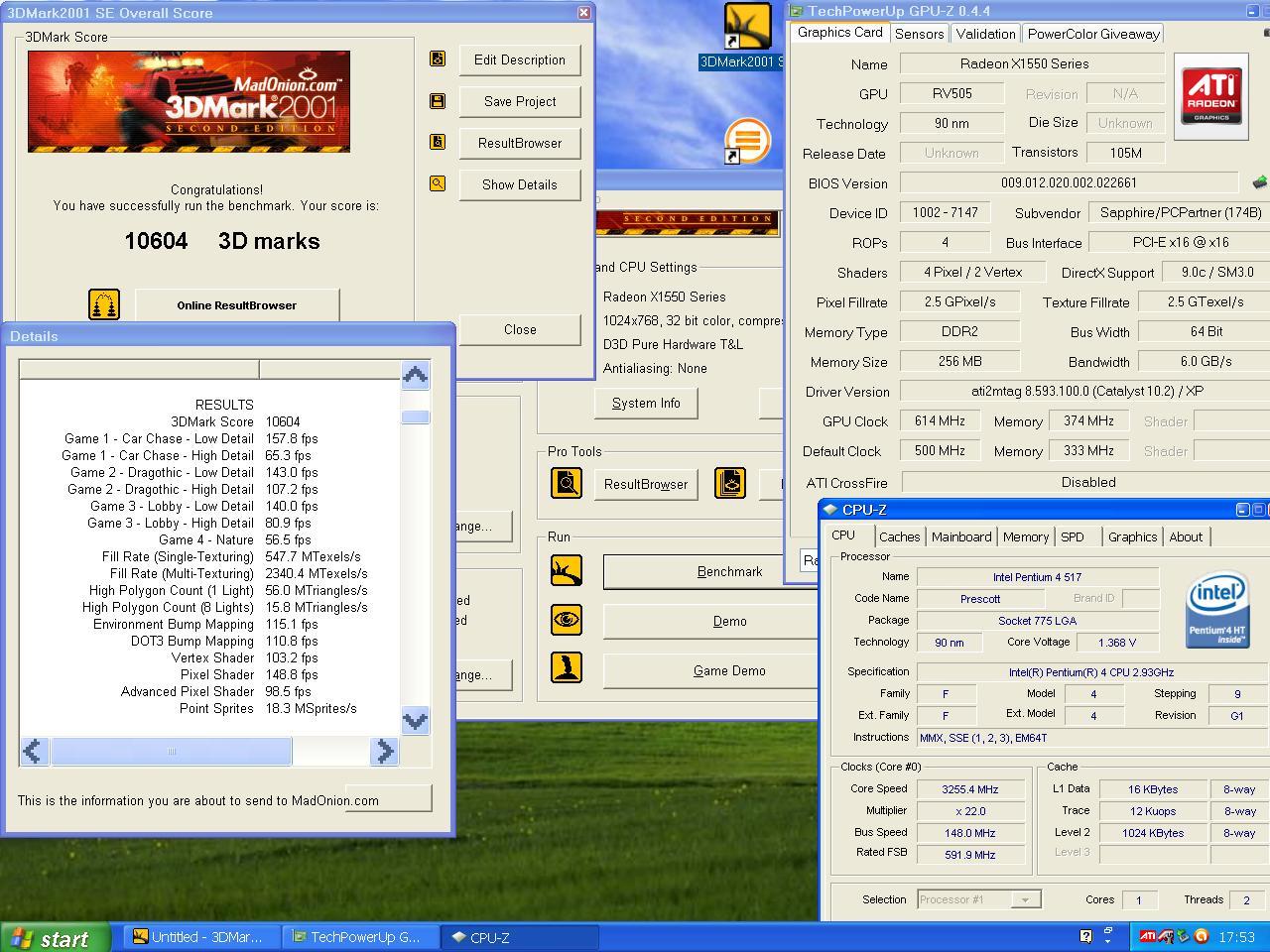Switch to Caches tab in CPU-Z
This screenshot has height=952, width=1270.
(x=899, y=536)
